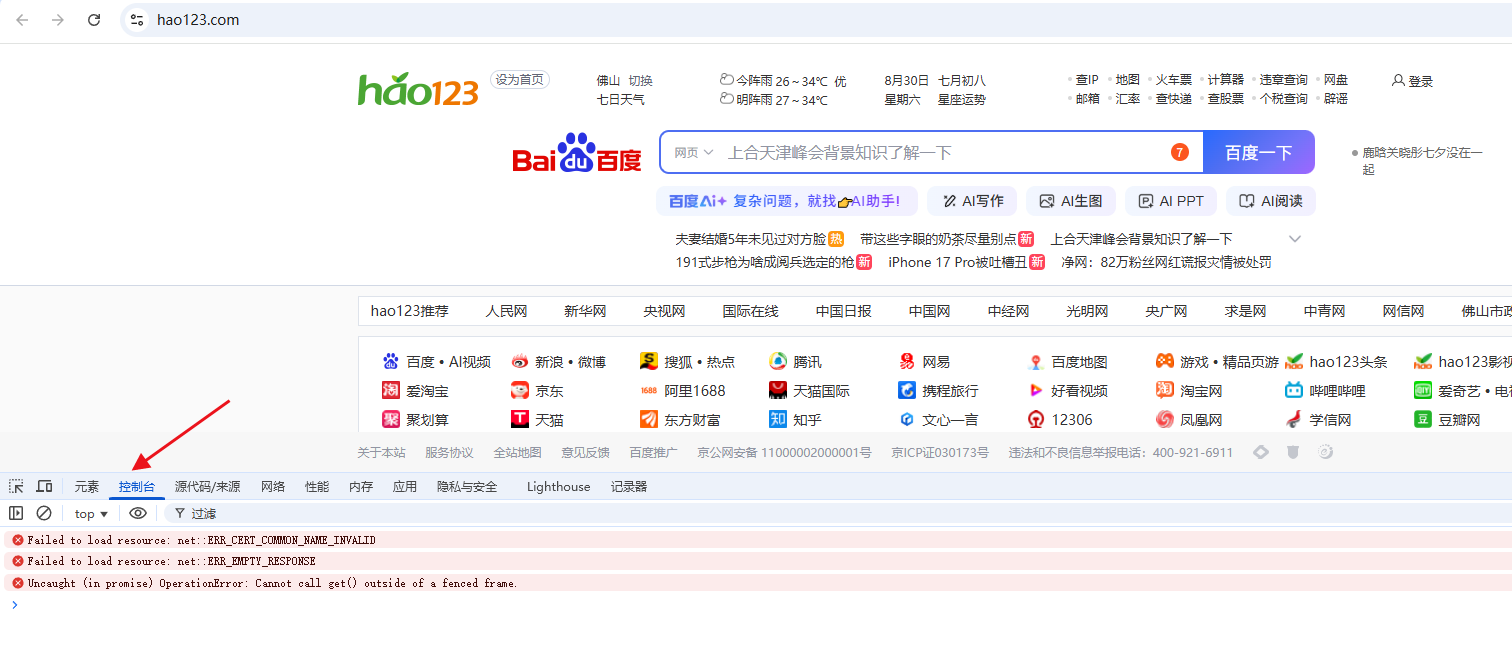This screenshot has width=1512, height=671.
Task: Open site info icon in address bar
Action: [138, 20]
